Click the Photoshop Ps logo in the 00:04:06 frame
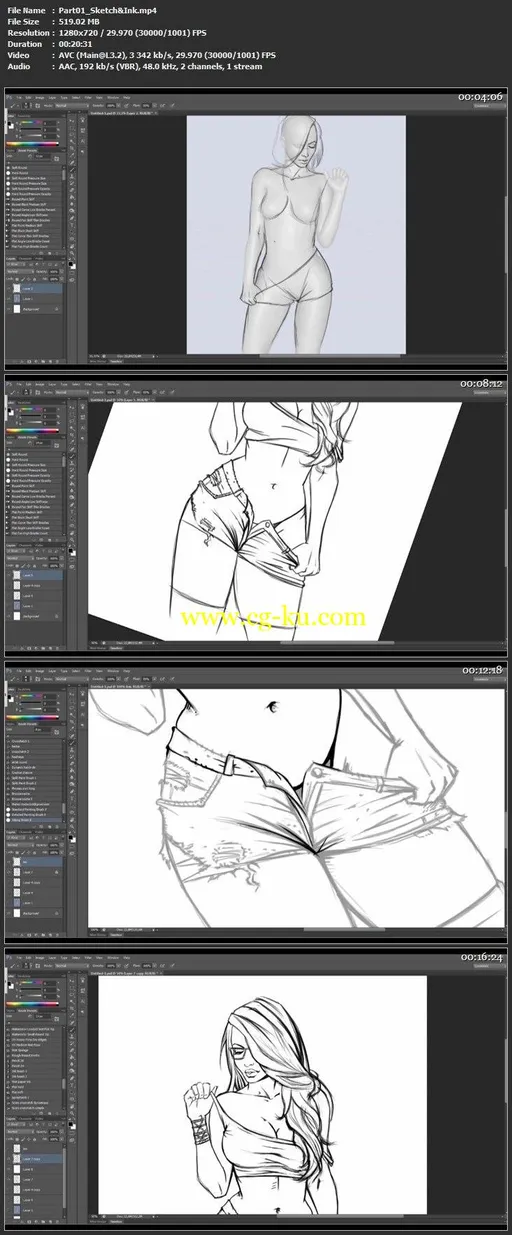This screenshot has height=1235, width=512. (8, 97)
